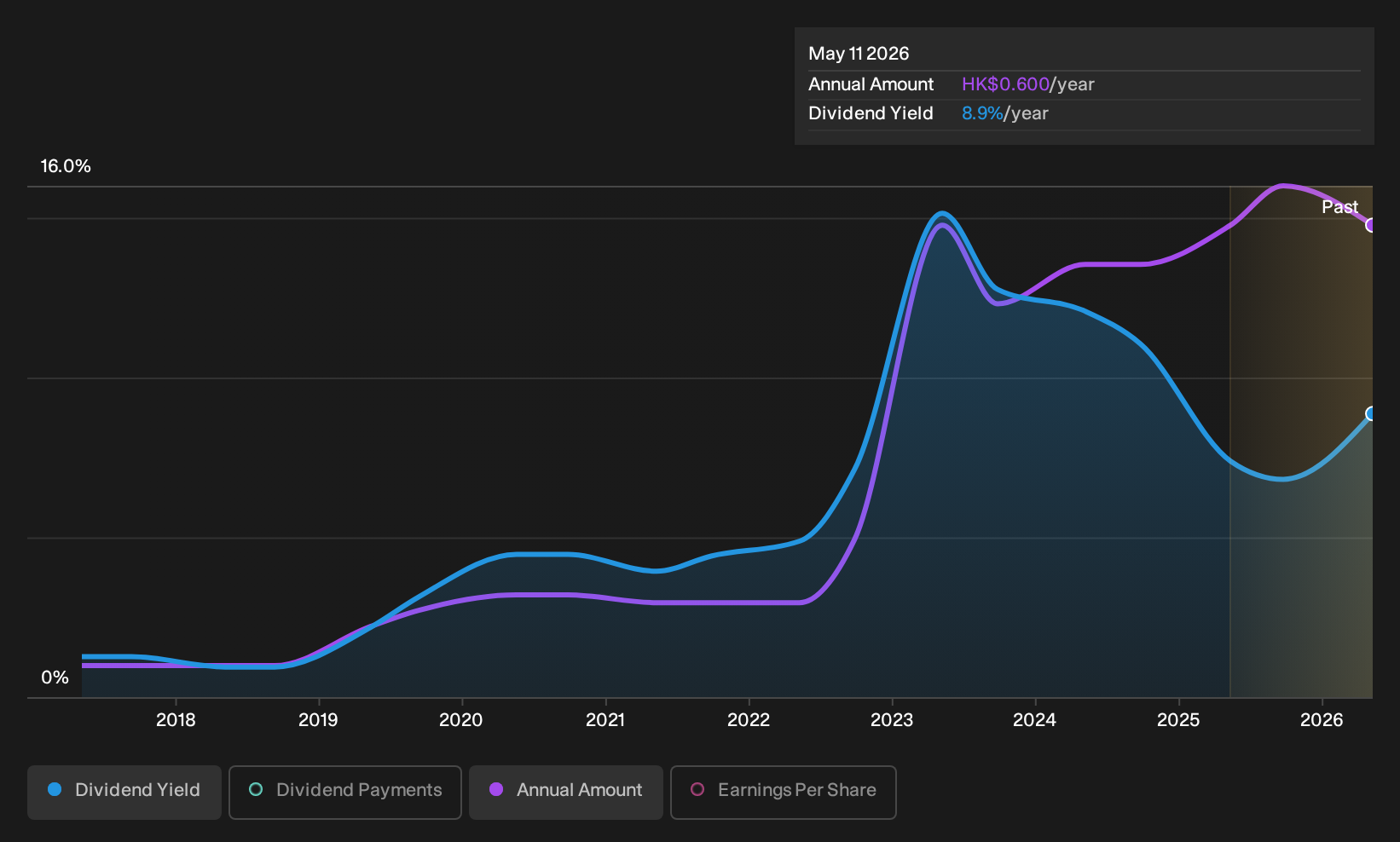Select the purple Annual Amount endpoint marker
The width and height of the screenshot is (1400, 842).
pyautogui.click(x=1371, y=225)
